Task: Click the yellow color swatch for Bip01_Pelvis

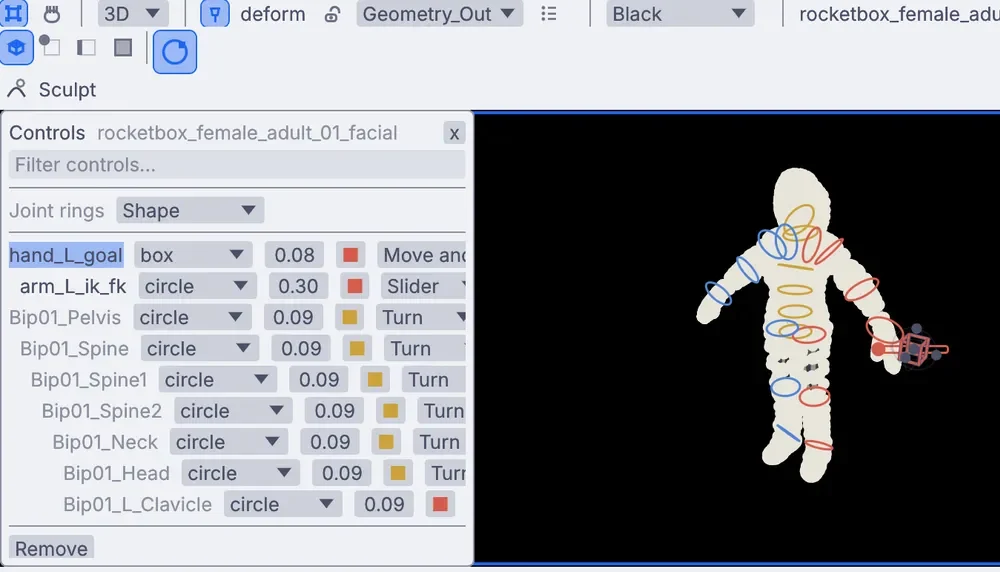Action: pos(349,318)
